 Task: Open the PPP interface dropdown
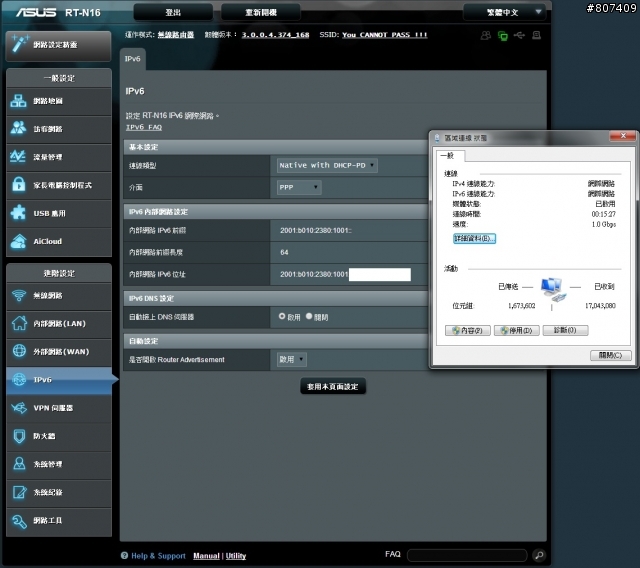(299, 187)
